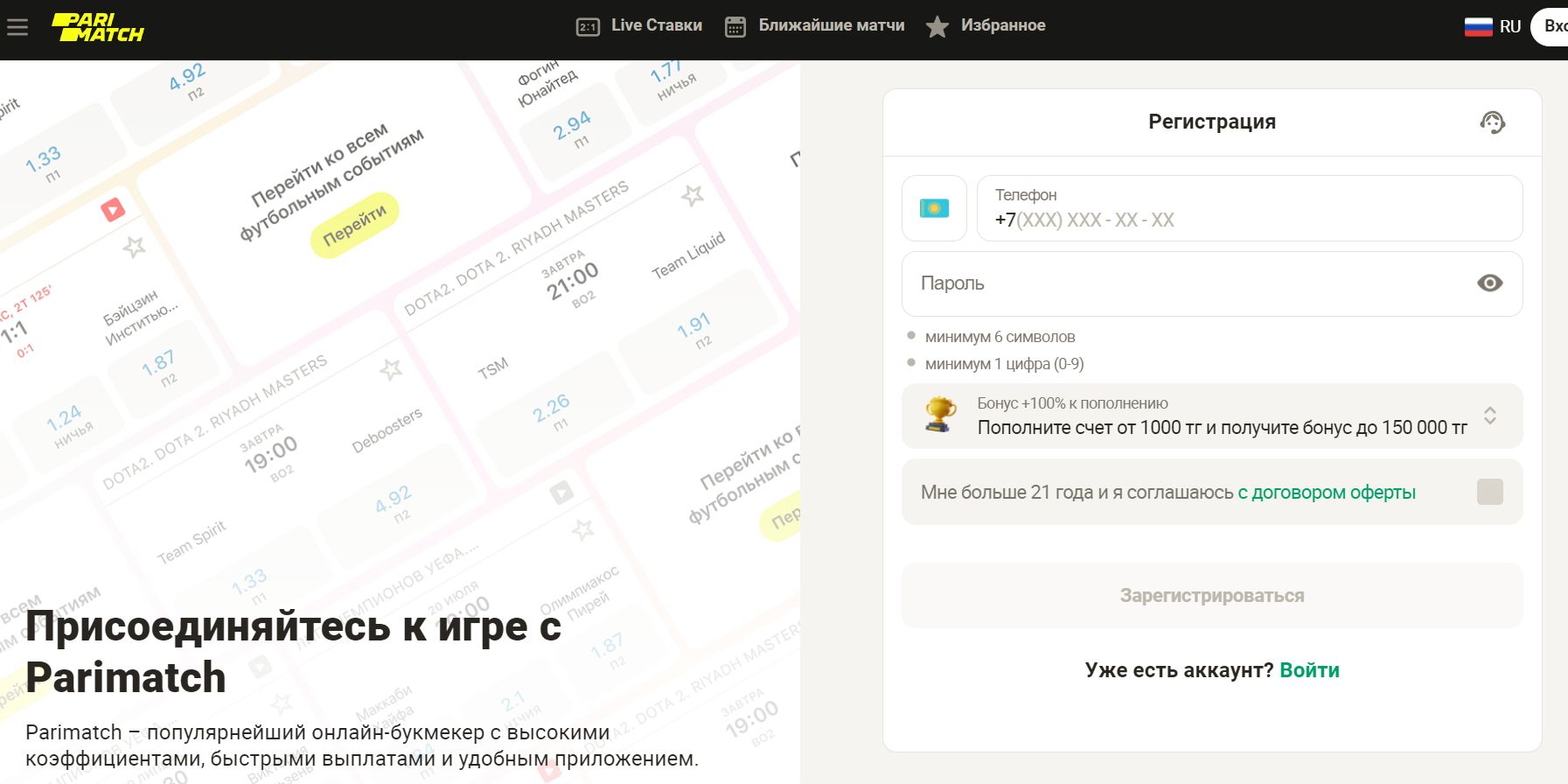Select the Бонус +100% к пополнению row
Screen dimensions: 1568x784
point(1212,416)
